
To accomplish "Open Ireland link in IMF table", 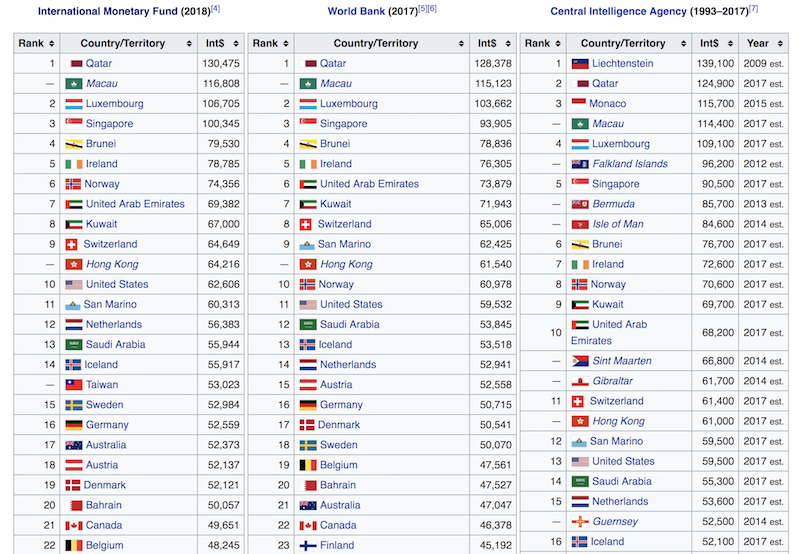I will point(102,164).
